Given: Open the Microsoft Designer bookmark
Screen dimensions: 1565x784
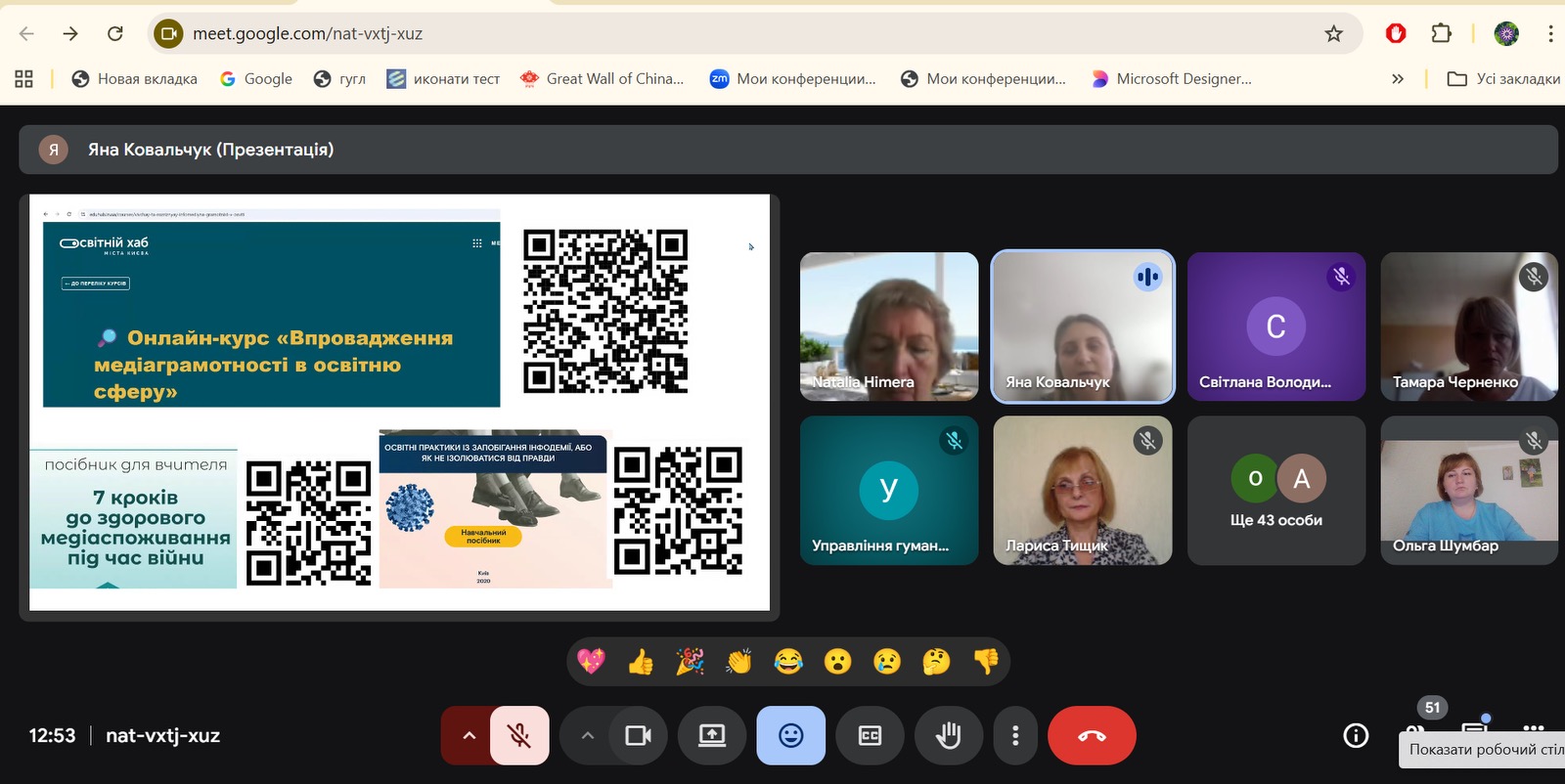Looking at the screenshot, I should [1172, 79].
